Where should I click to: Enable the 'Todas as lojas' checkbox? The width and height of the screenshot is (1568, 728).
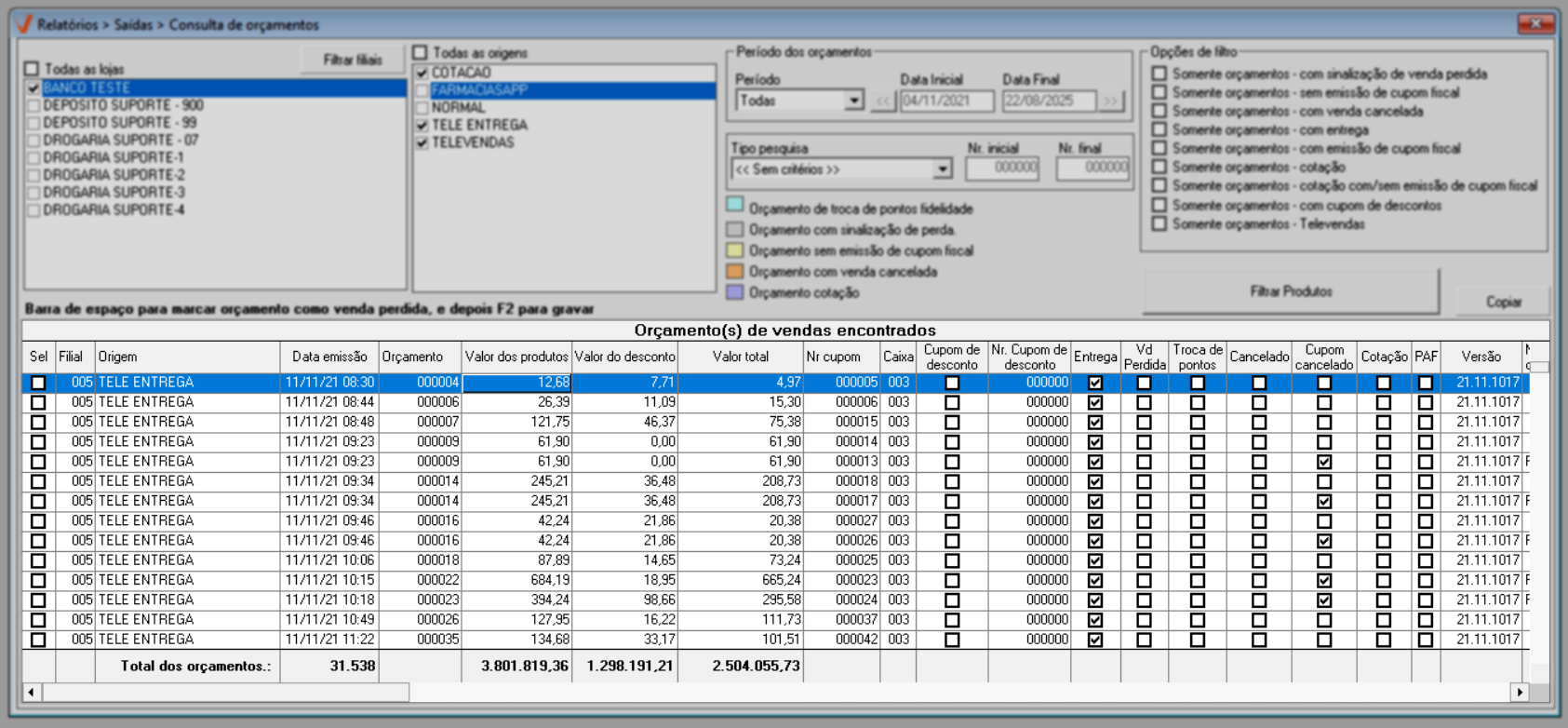click(33, 69)
